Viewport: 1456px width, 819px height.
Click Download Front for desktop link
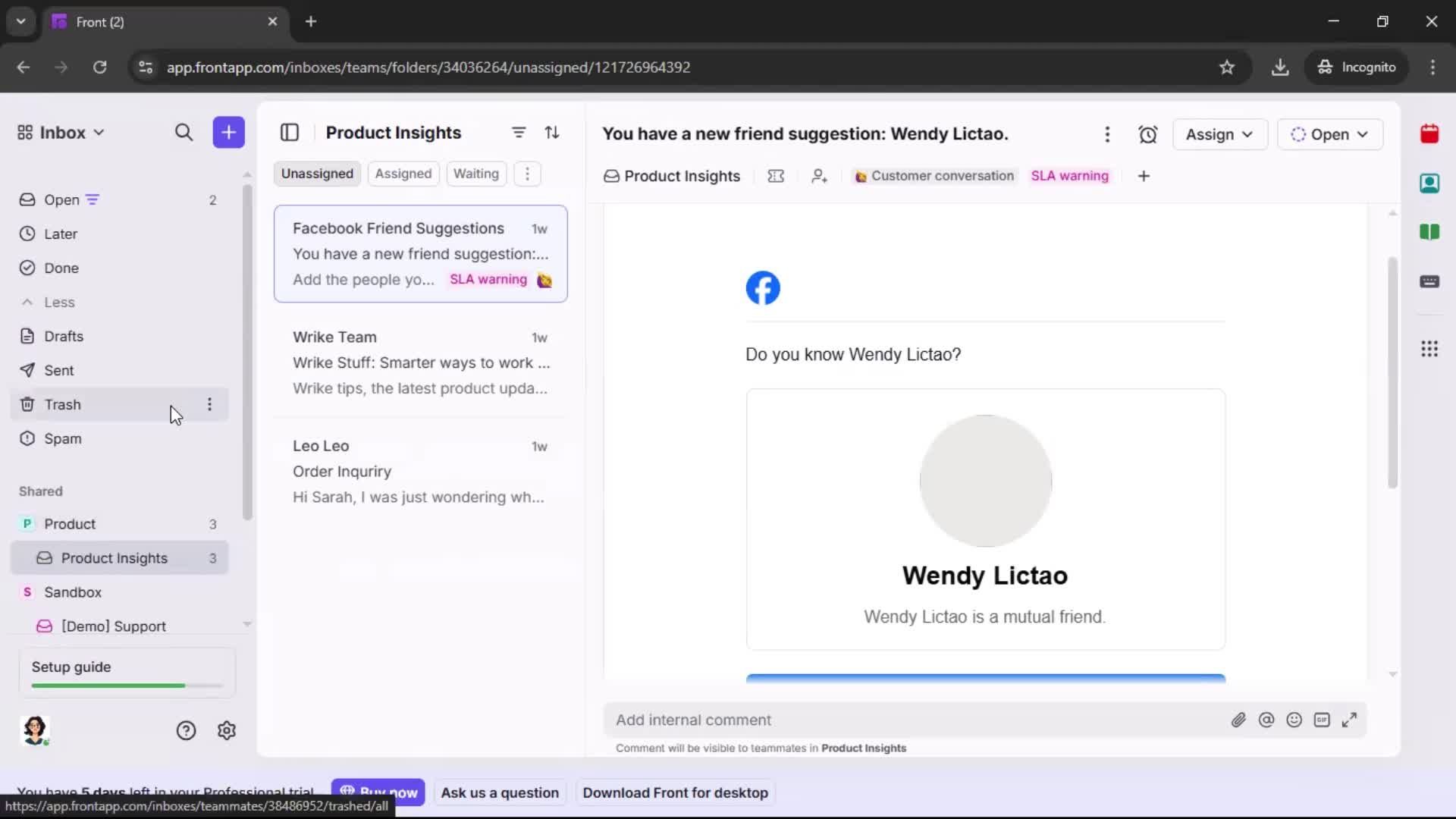coord(675,792)
